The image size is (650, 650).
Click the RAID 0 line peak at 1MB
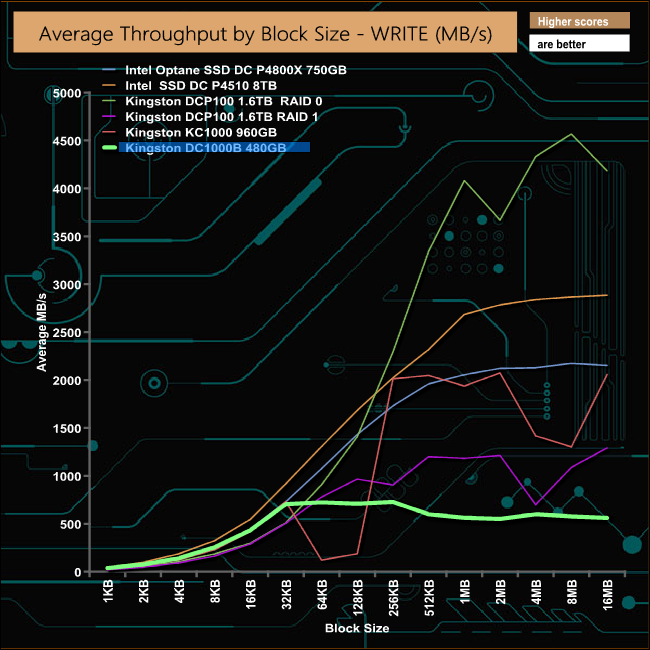(x=464, y=181)
